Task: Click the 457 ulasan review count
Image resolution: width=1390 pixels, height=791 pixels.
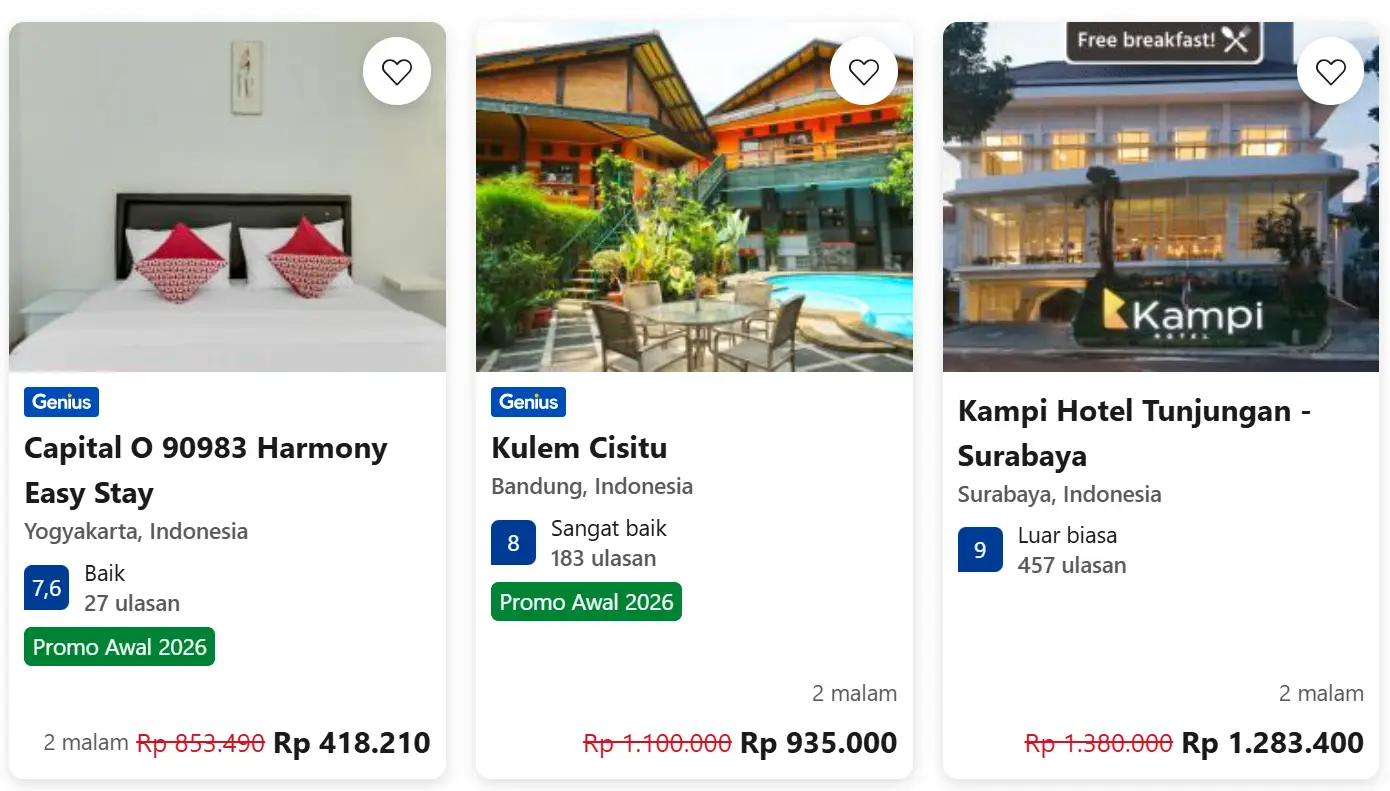Action: [1071, 566]
